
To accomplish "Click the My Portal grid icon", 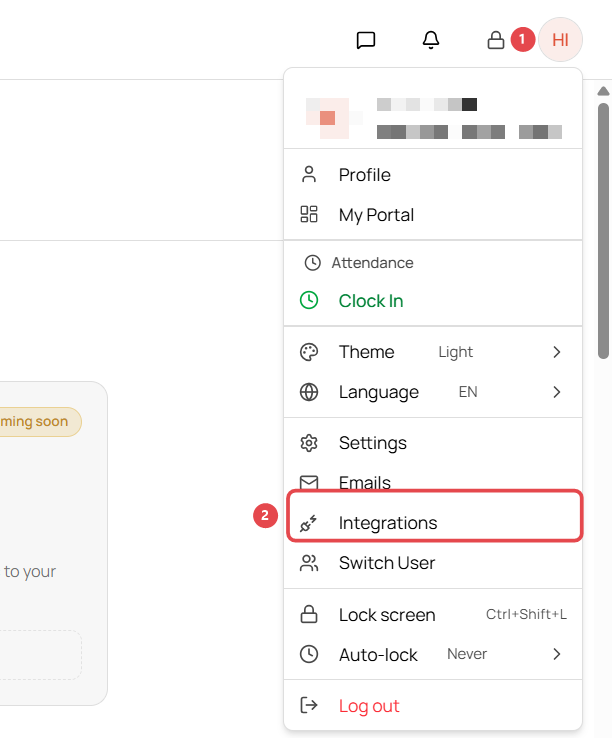I will coord(309,214).
